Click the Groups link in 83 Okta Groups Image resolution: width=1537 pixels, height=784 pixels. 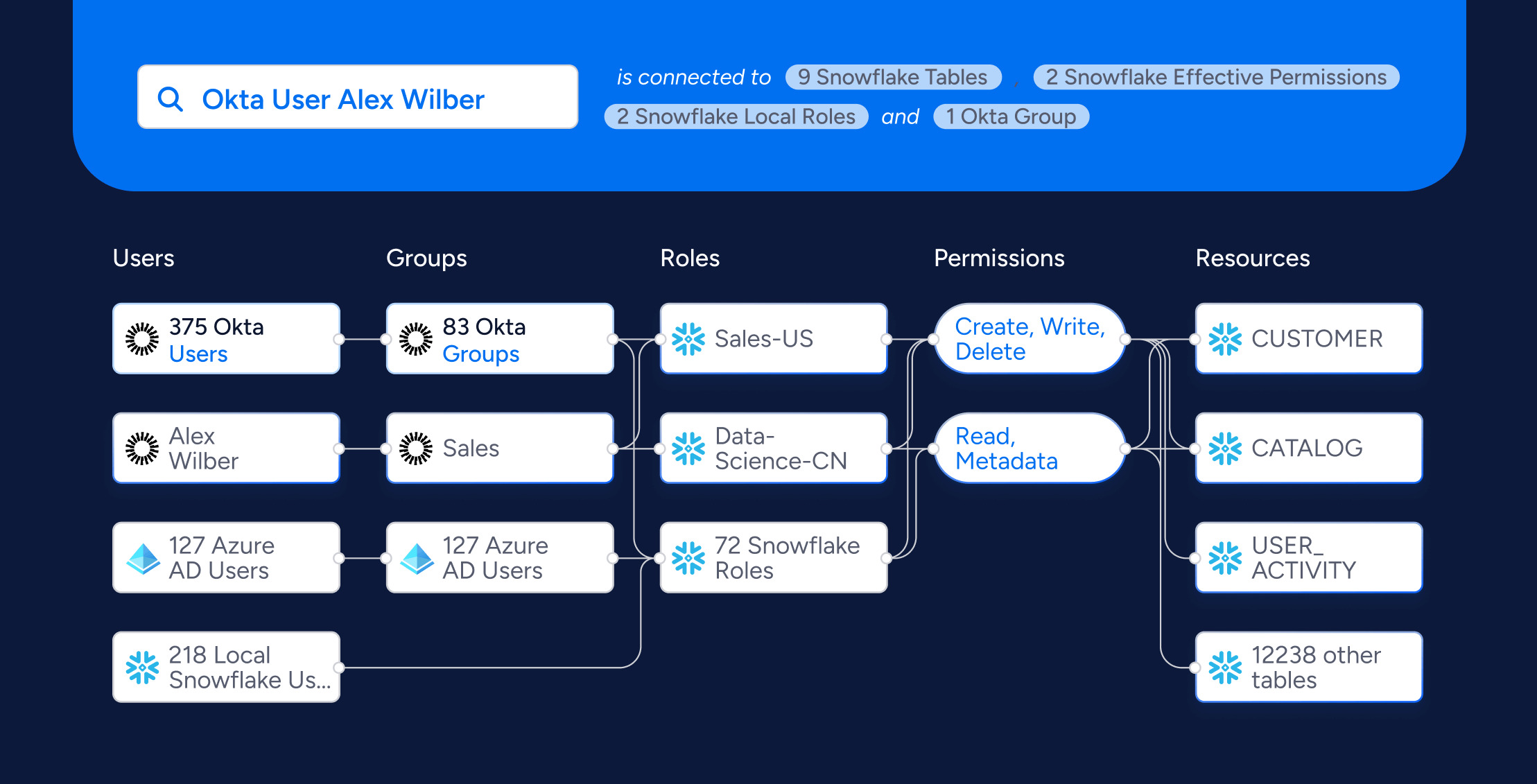[481, 354]
